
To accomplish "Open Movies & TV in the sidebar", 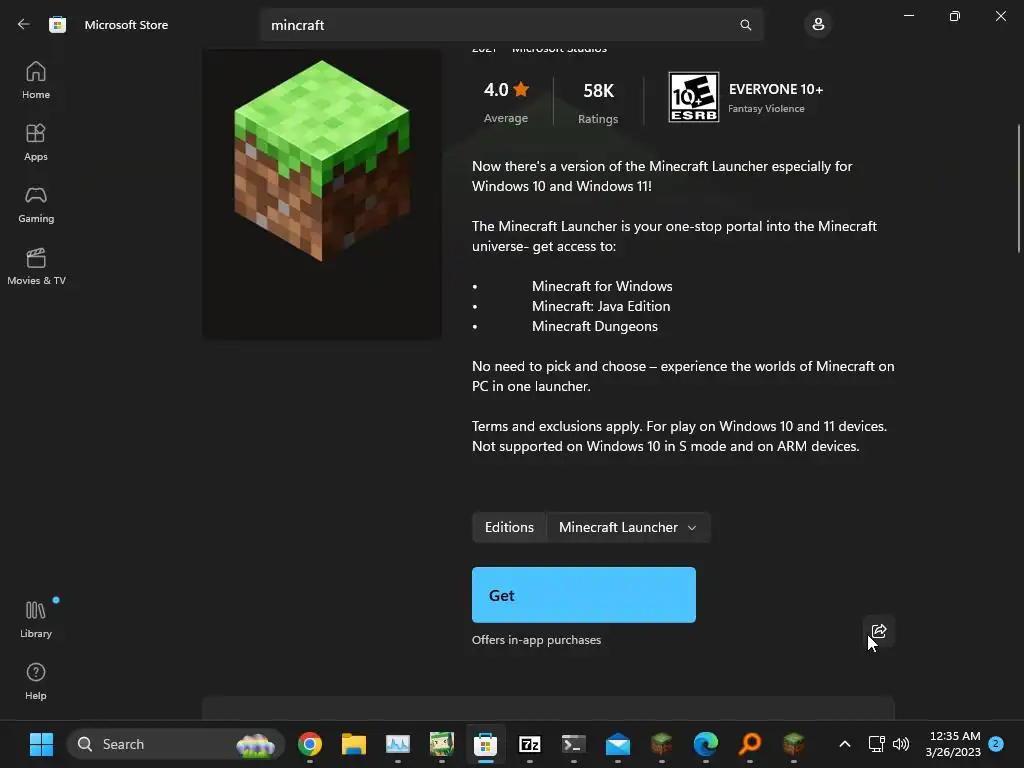I will (36, 266).
